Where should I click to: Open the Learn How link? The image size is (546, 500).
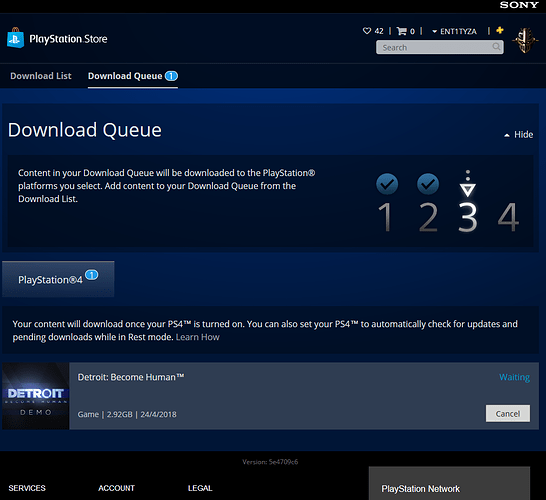point(197,337)
